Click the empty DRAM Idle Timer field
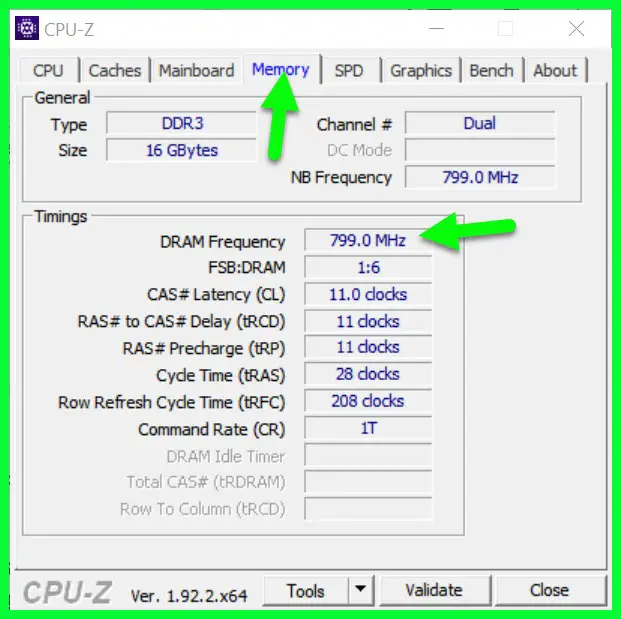The image size is (621, 619). [x=368, y=455]
